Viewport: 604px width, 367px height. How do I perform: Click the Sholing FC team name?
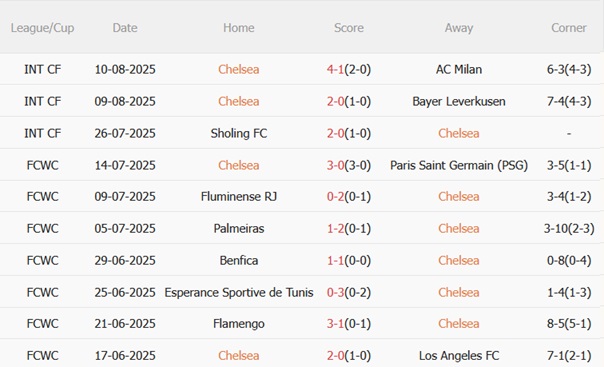click(239, 133)
